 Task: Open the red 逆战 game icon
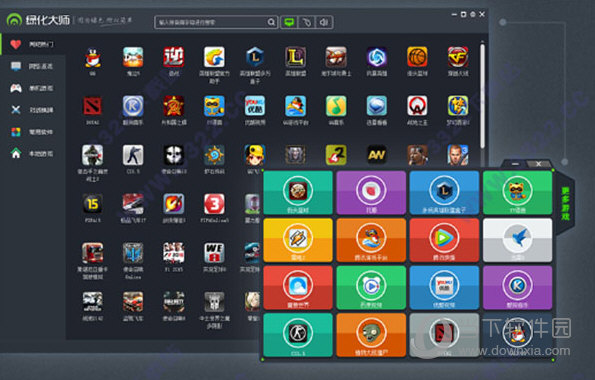coord(174,57)
